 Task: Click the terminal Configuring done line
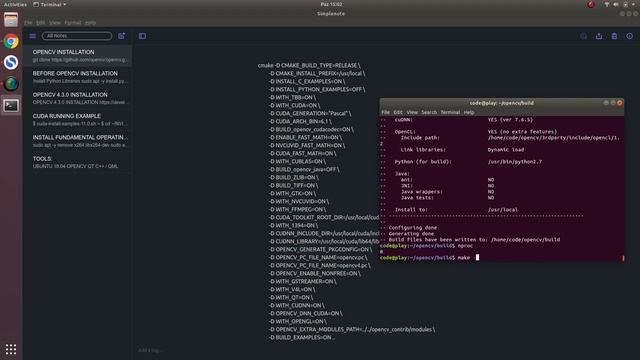pyautogui.click(x=412, y=228)
